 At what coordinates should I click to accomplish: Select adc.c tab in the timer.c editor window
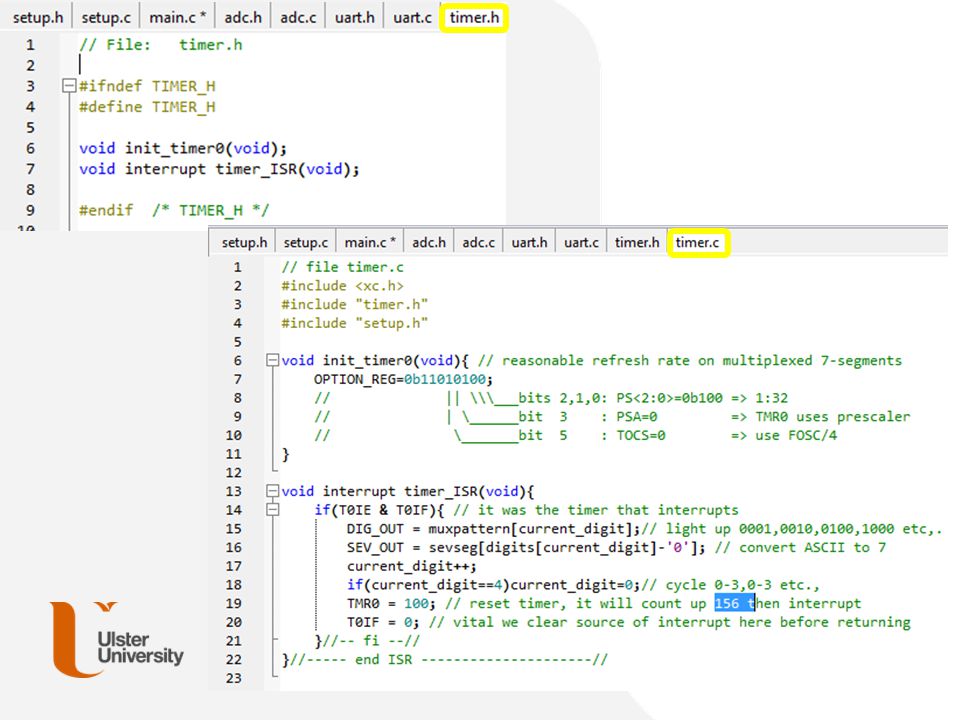(478, 242)
